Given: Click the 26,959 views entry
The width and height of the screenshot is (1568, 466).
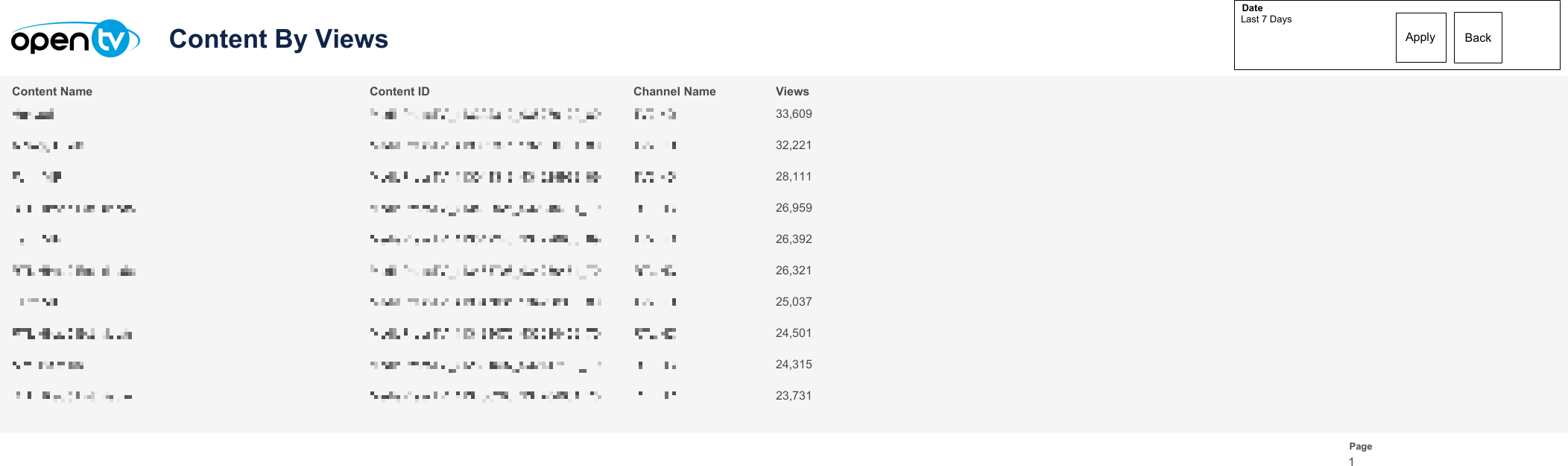Looking at the screenshot, I should click(x=793, y=208).
